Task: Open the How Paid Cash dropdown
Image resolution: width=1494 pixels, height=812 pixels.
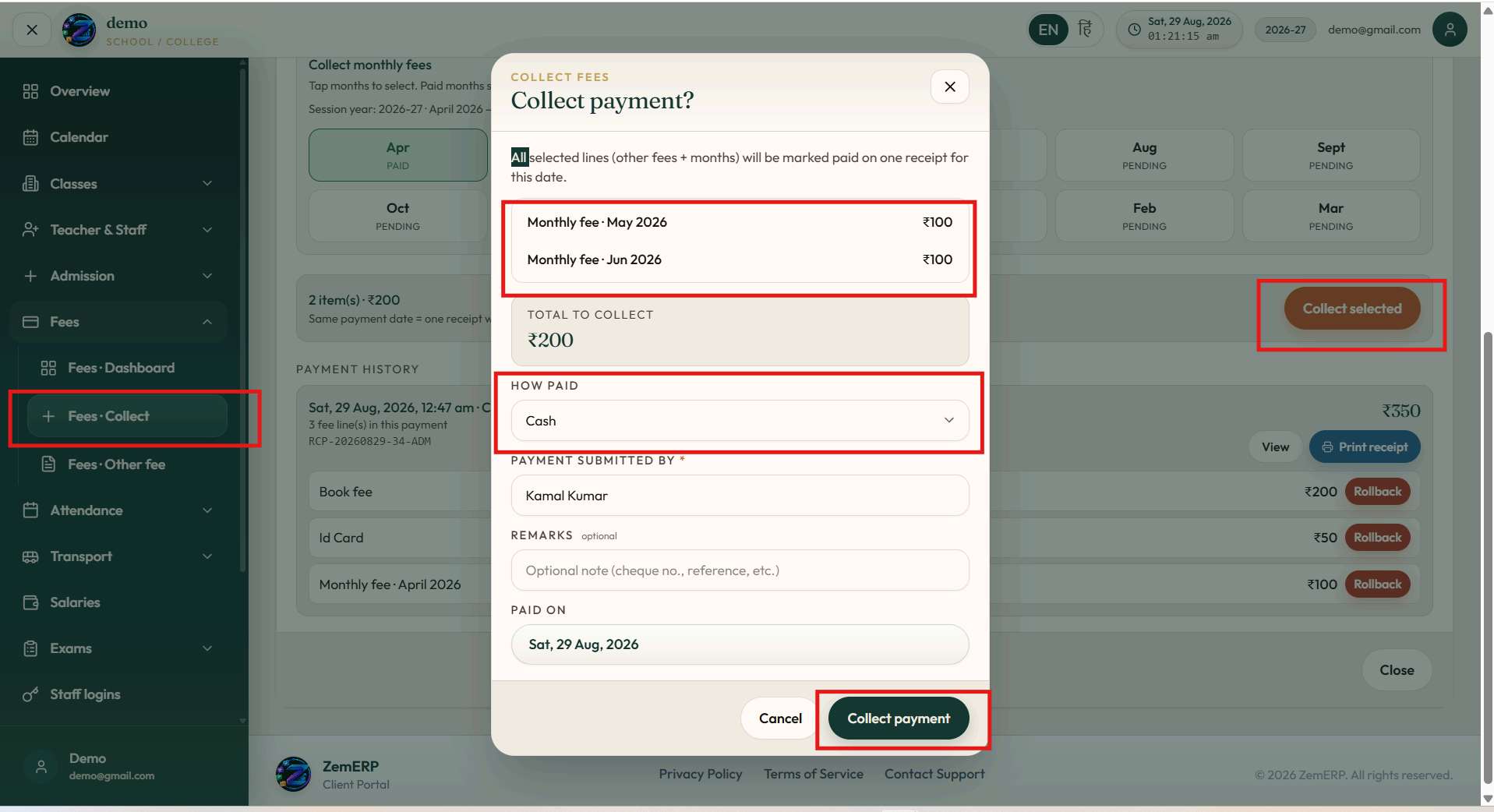Action: point(740,421)
